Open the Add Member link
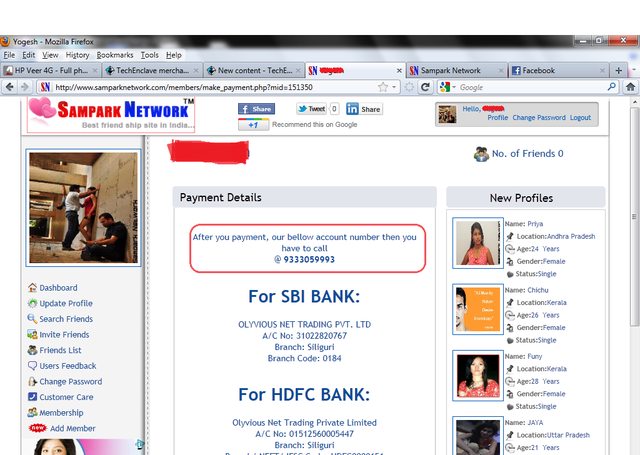 (73, 428)
